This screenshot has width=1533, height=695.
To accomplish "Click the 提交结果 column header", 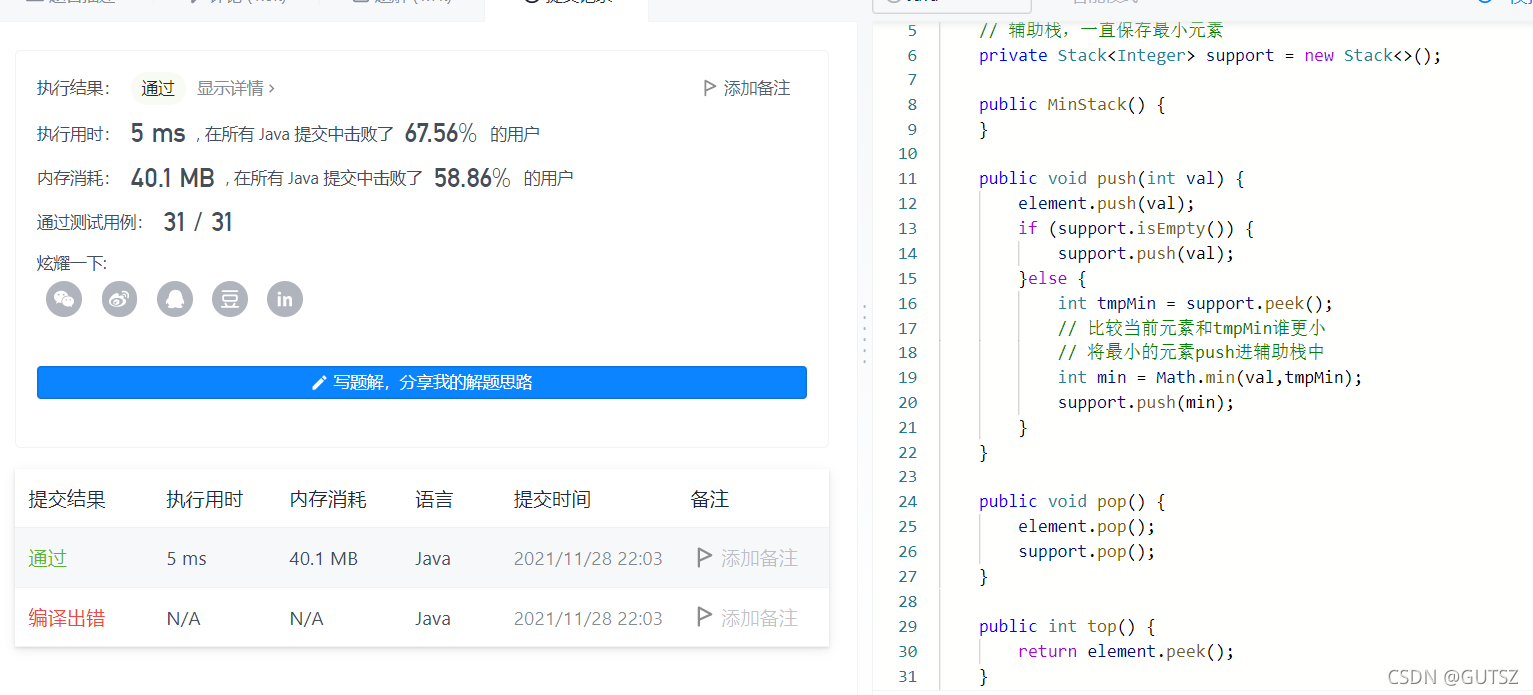I will (x=66, y=499).
